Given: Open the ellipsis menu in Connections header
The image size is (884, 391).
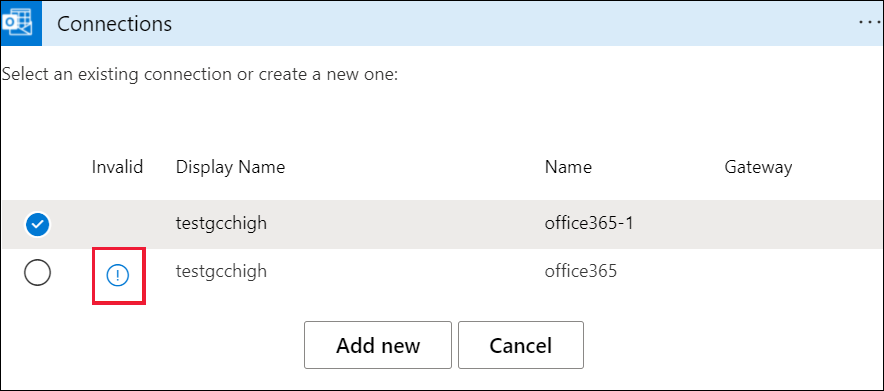Looking at the screenshot, I should point(870,22).
